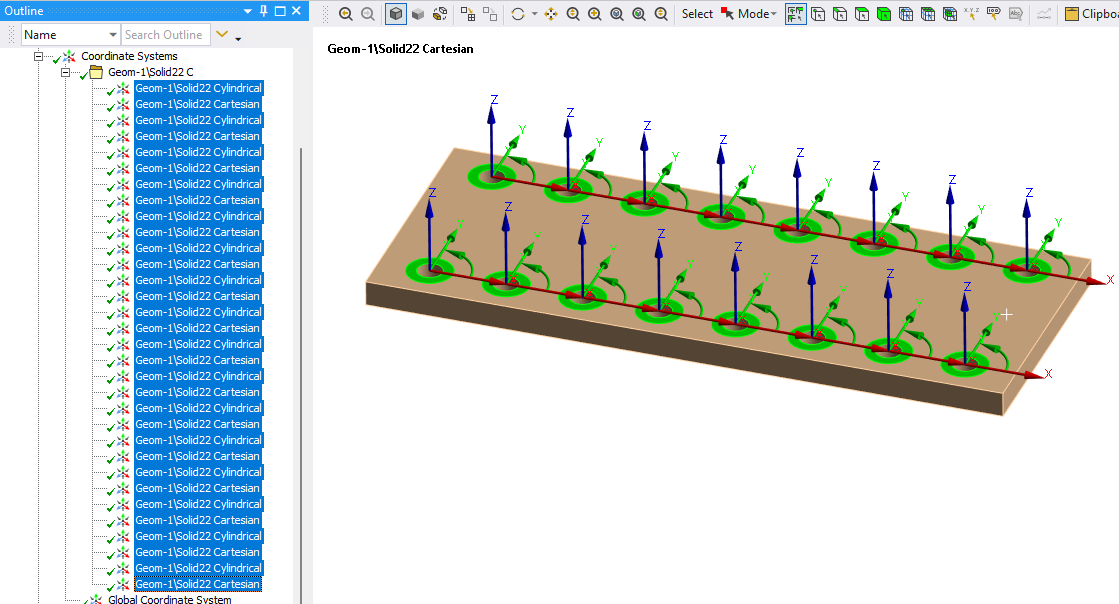Click the Zoom to Fit icon
This screenshot has width=1119, height=604.
pos(616,14)
